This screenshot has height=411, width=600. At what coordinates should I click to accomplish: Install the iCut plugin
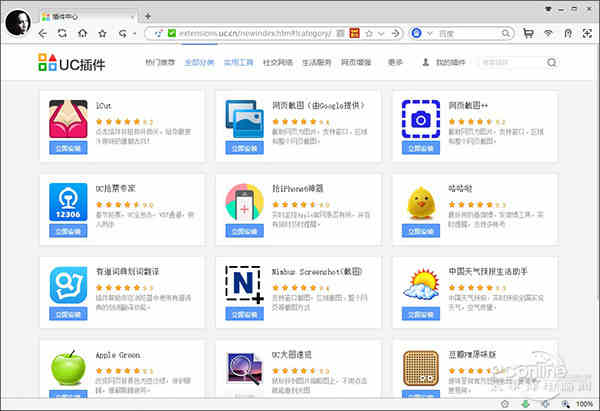coord(68,148)
